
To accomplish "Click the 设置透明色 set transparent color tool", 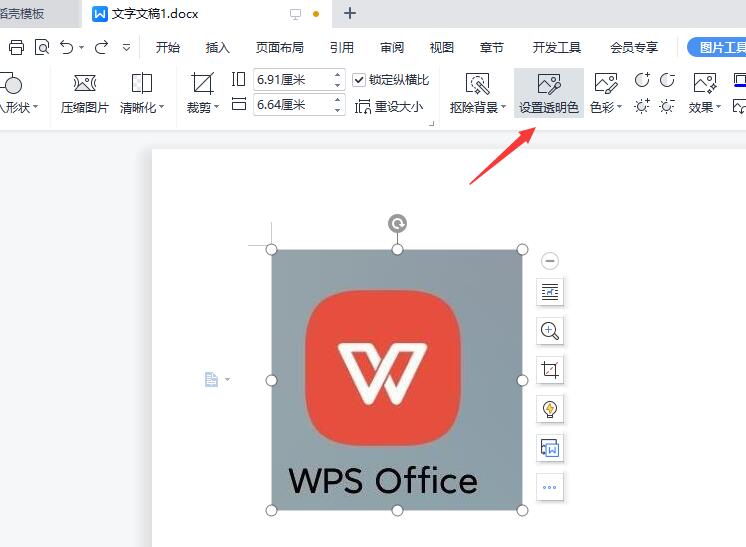I will point(549,94).
